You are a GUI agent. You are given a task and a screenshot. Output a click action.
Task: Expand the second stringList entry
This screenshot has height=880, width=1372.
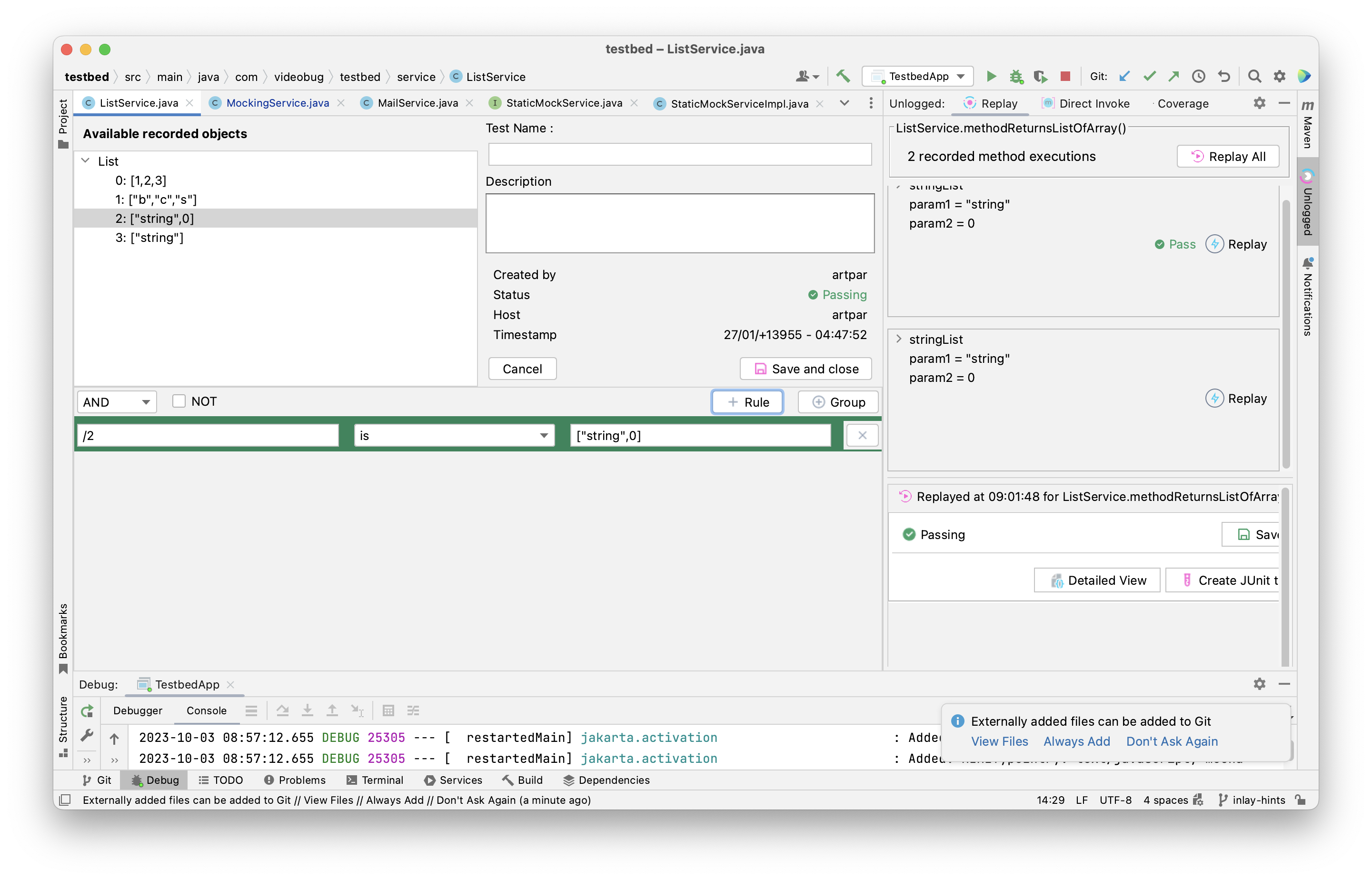point(899,339)
